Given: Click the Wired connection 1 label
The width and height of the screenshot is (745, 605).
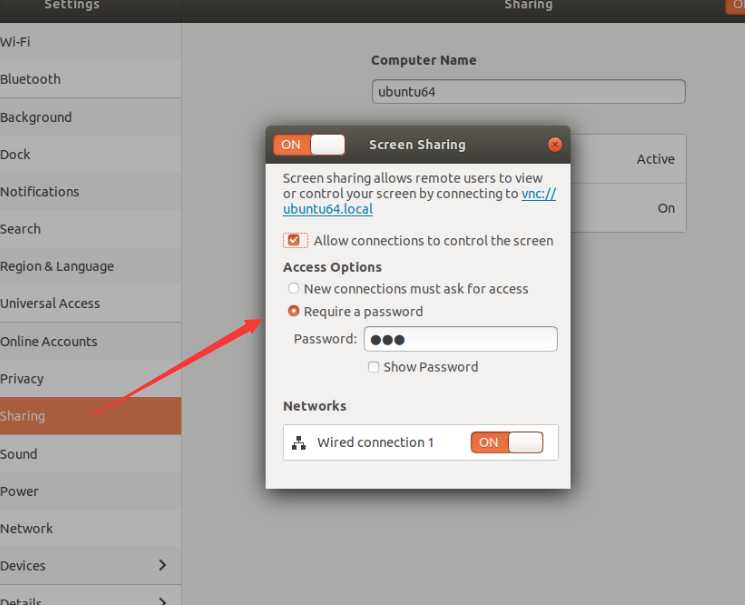Looking at the screenshot, I should coord(375,442).
